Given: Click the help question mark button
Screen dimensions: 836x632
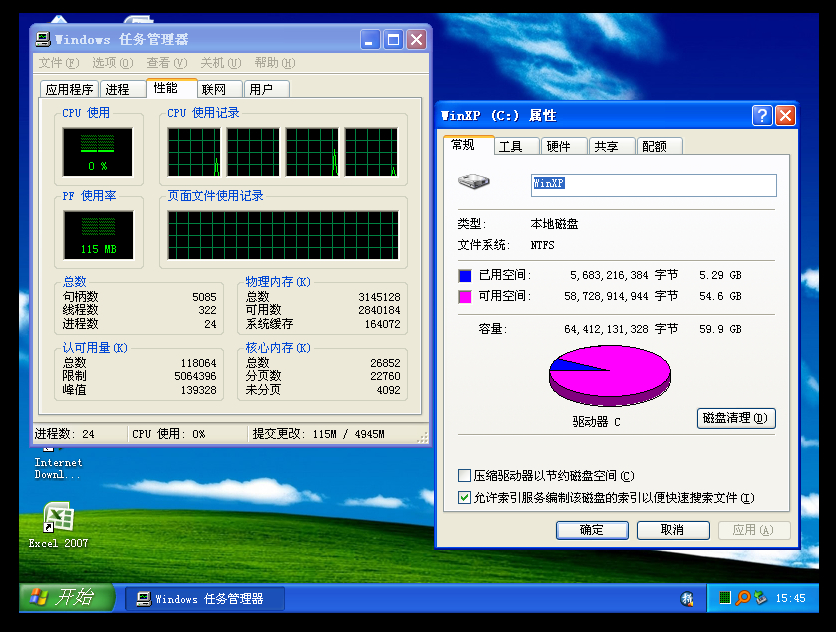Looking at the screenshot, I should [x=762, y=116].
